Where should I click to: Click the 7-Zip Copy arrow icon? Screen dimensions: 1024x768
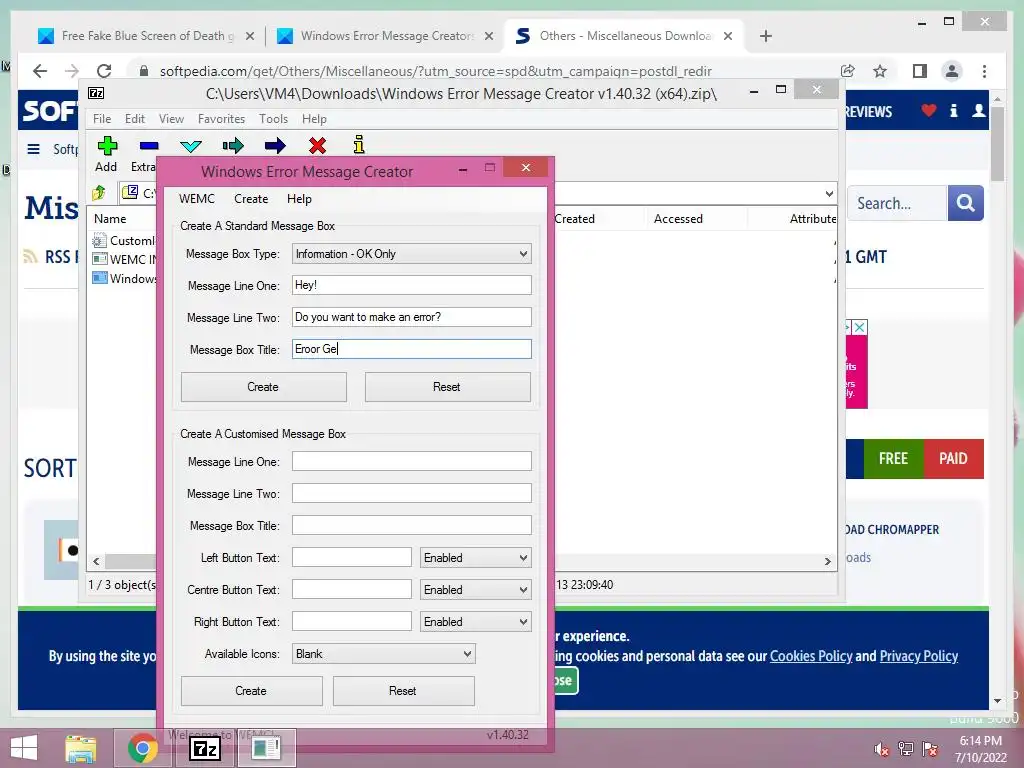(x=232, y=146)
